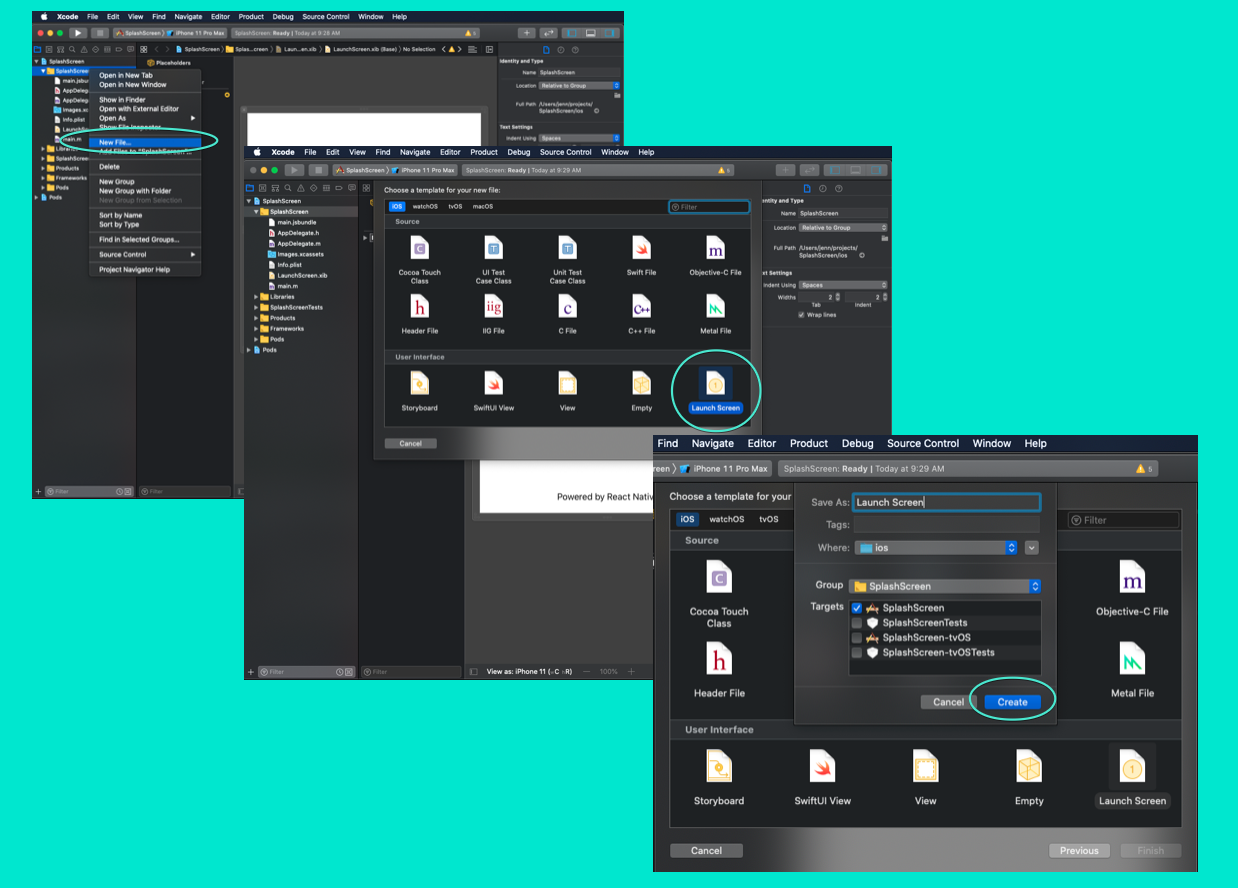
Task: Select Swift File template in middle window
Action: (641, 255)
